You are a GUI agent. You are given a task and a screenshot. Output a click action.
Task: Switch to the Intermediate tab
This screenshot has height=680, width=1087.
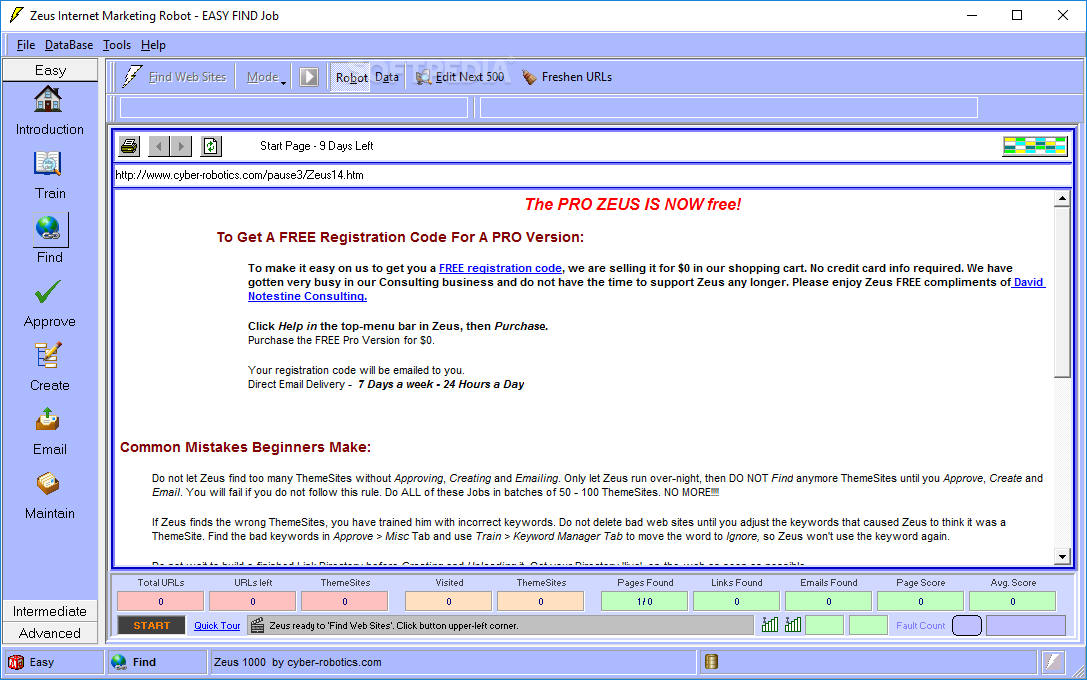coord(50,611)
